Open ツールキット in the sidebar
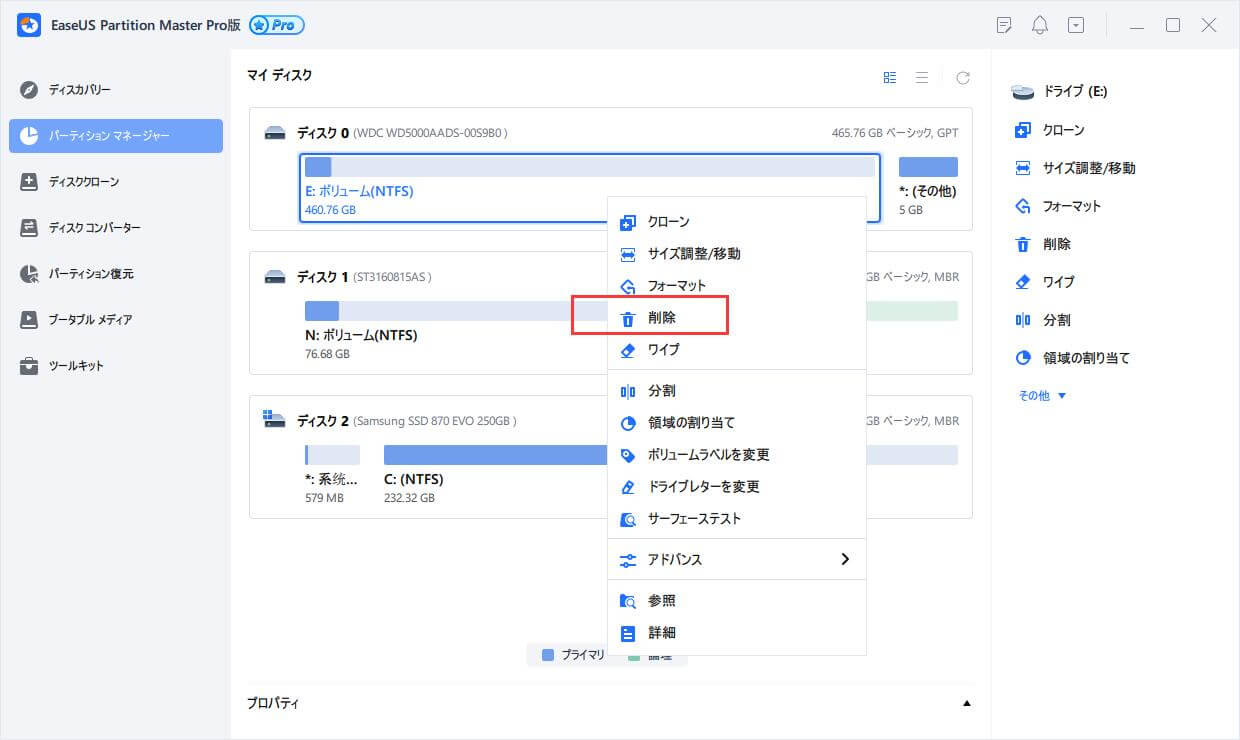The width and height of the screenshot is (1240, 740). (x=76, y=366)
